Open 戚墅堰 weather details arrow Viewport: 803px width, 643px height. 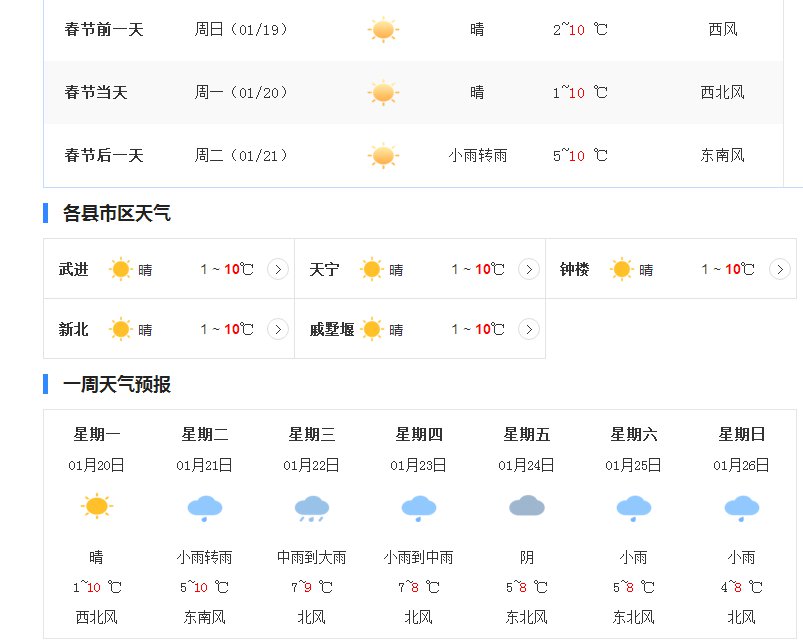tap(529, 329)
